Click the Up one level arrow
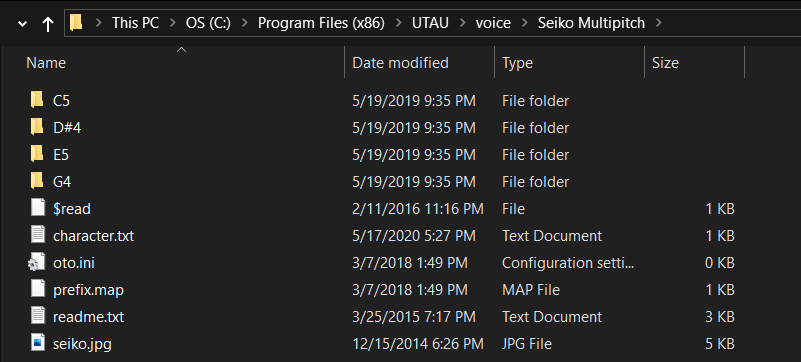 pos(48,23)
